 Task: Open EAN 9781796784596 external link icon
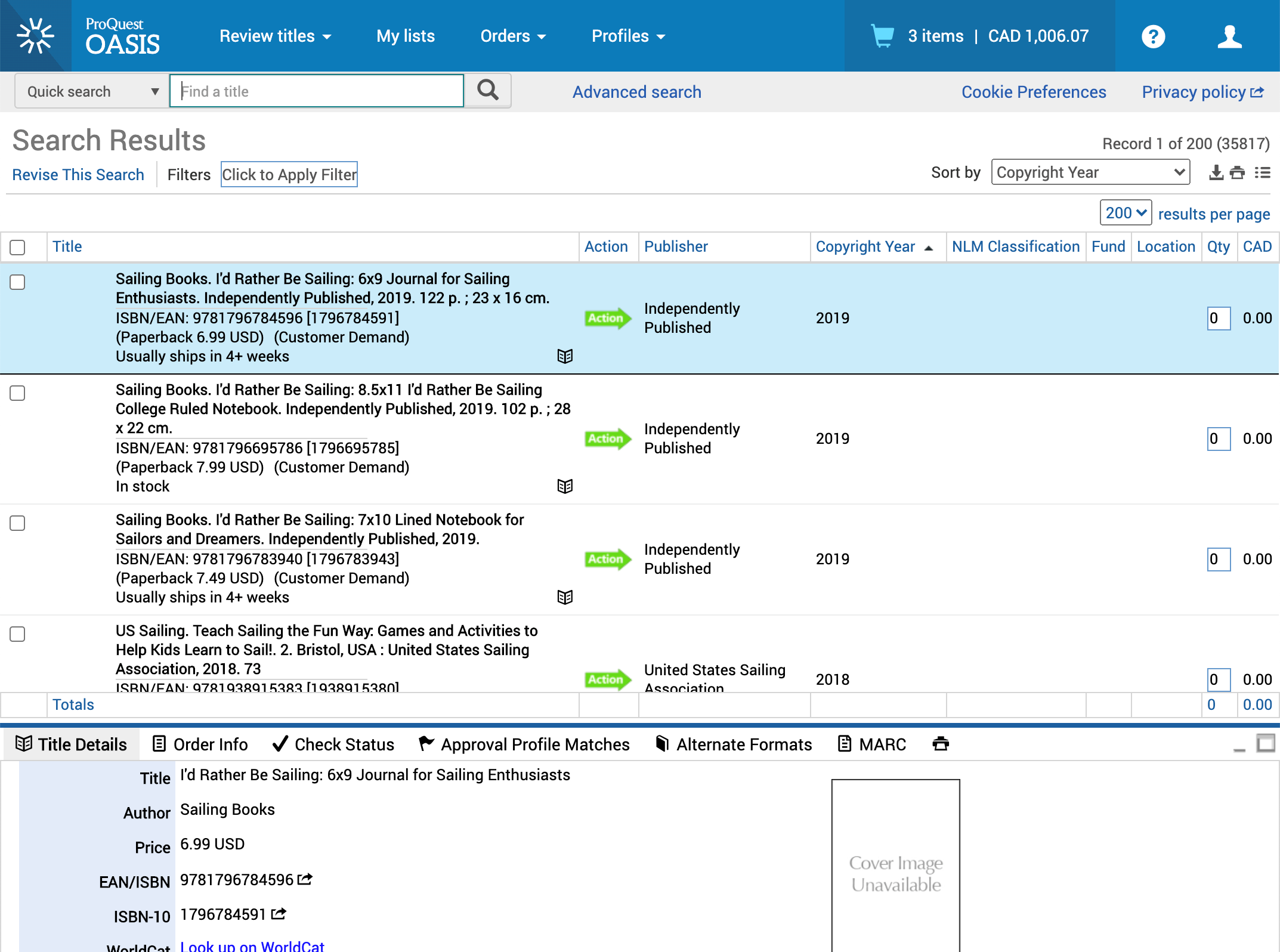[x=305, y=879]
